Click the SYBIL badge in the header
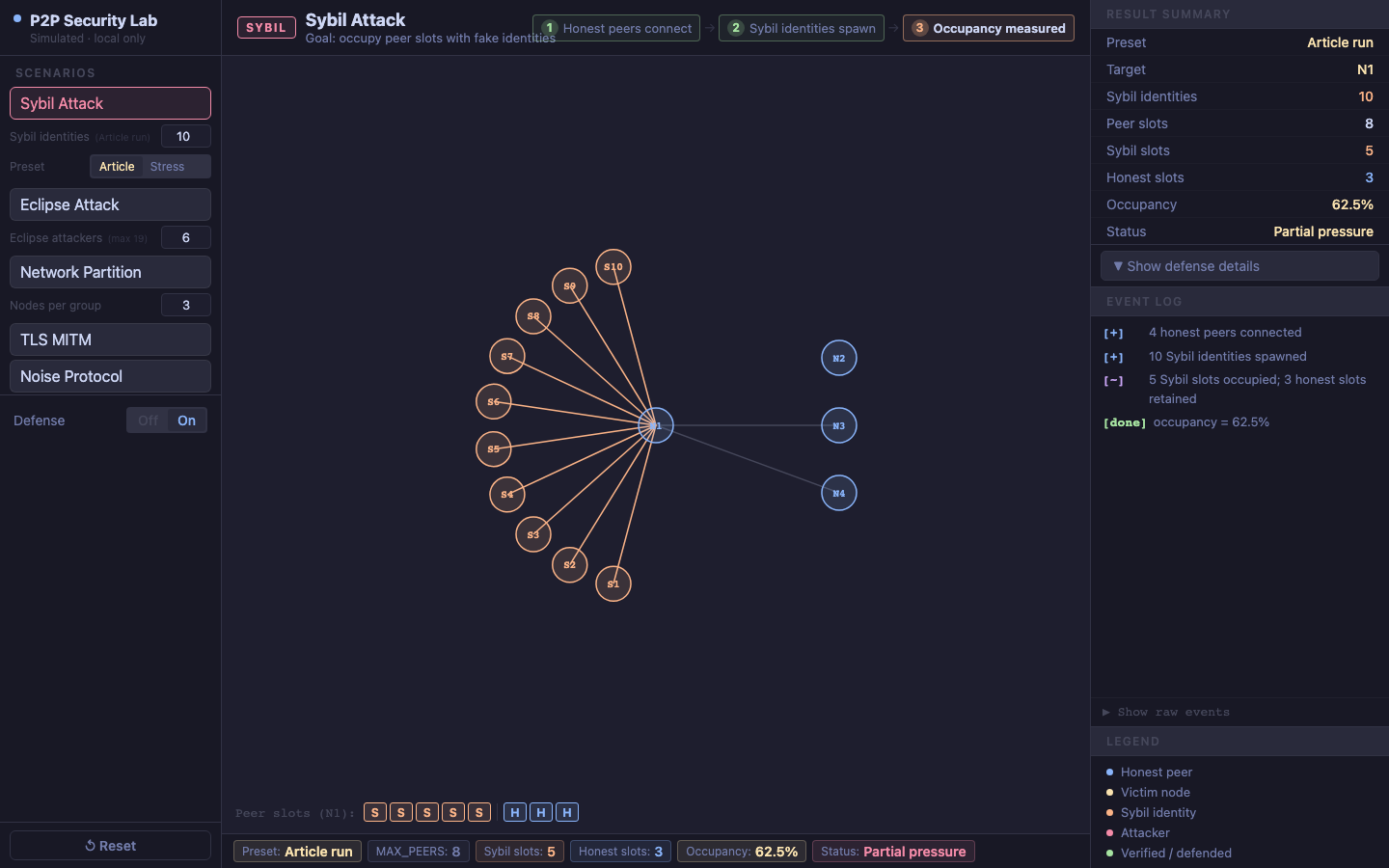Viewport: 1389px width, 868px height. point(266,28)
